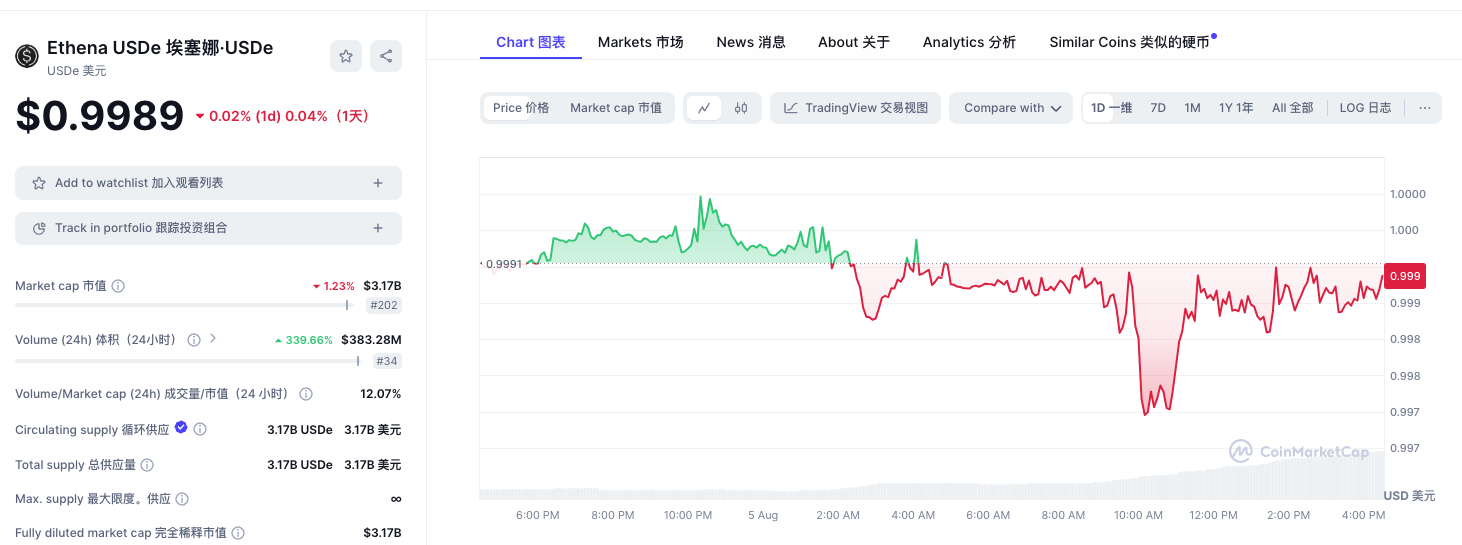The image size is (1462, 545).
Task: Select the 7D time range
Action: [1158, 108]
